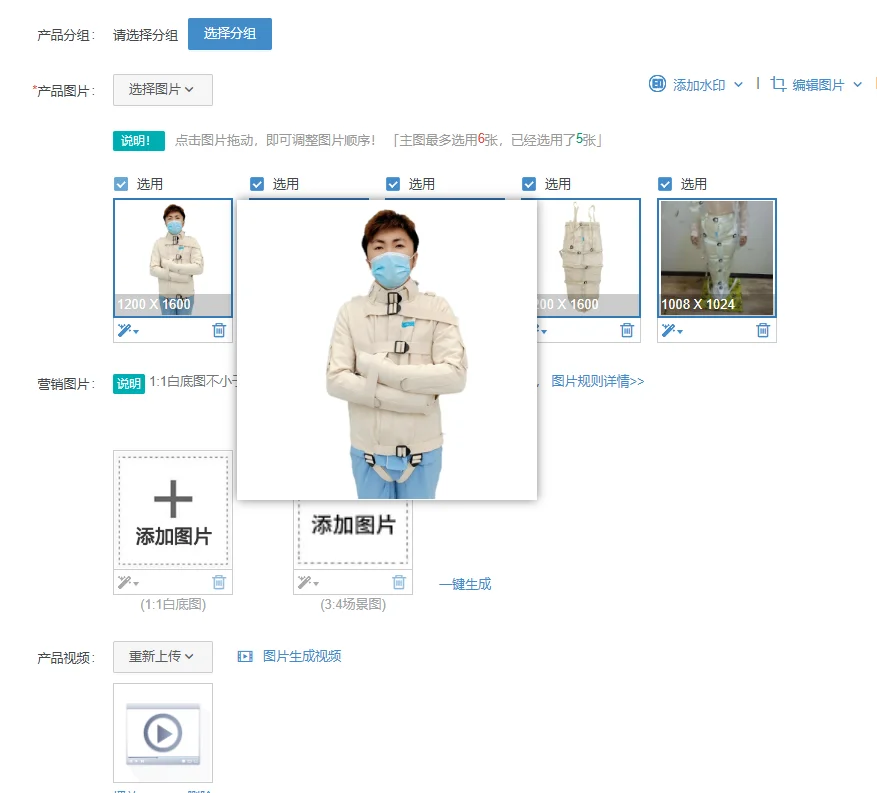Open the 选择图片 dropdown
877x793 pixels.
(x=162, y=89)
